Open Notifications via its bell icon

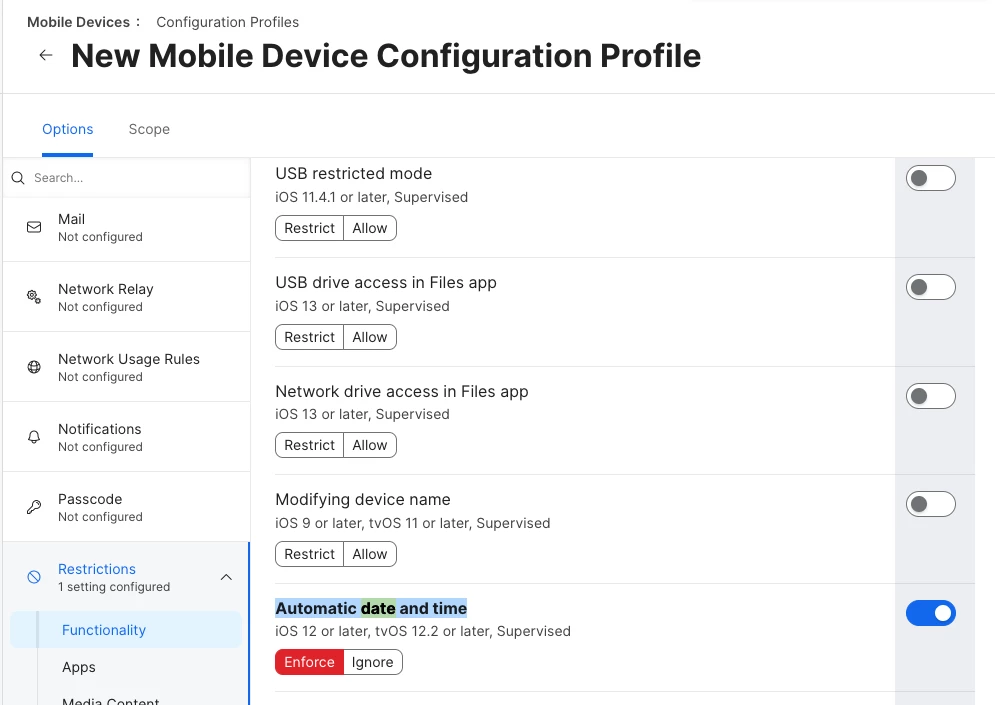[x=34, y=437]
